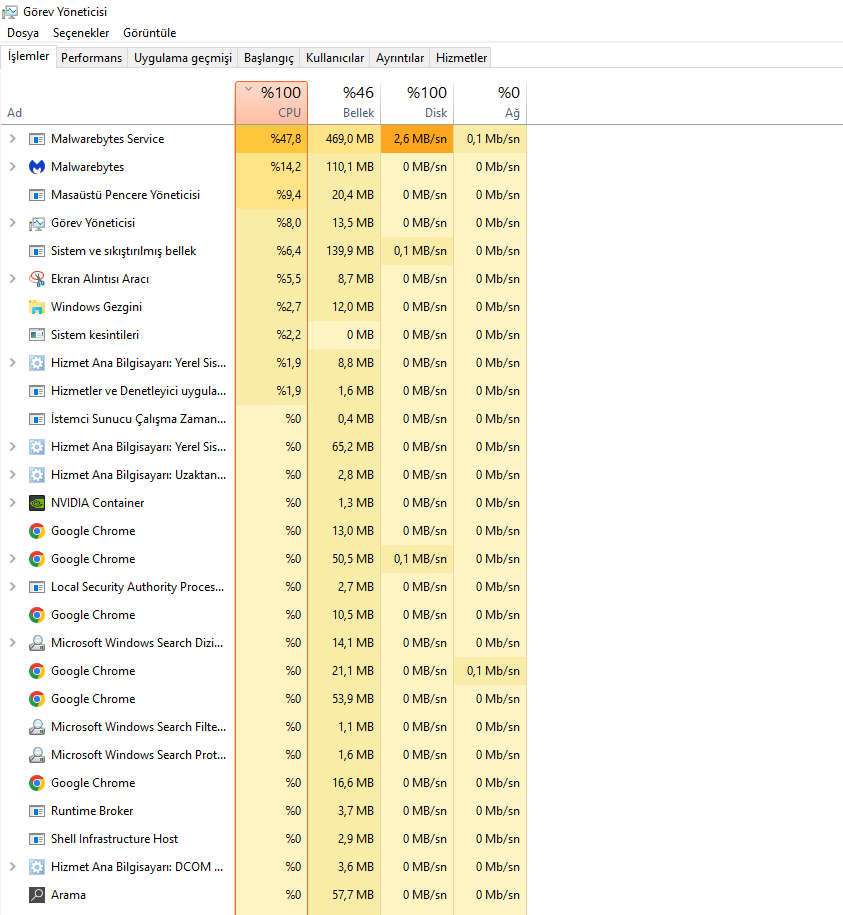The width and height of the screenshot is (843, 915).
Task: Click the İstemci Sunucu Çalışma Zamanı icon
Action: click(37, 419)
